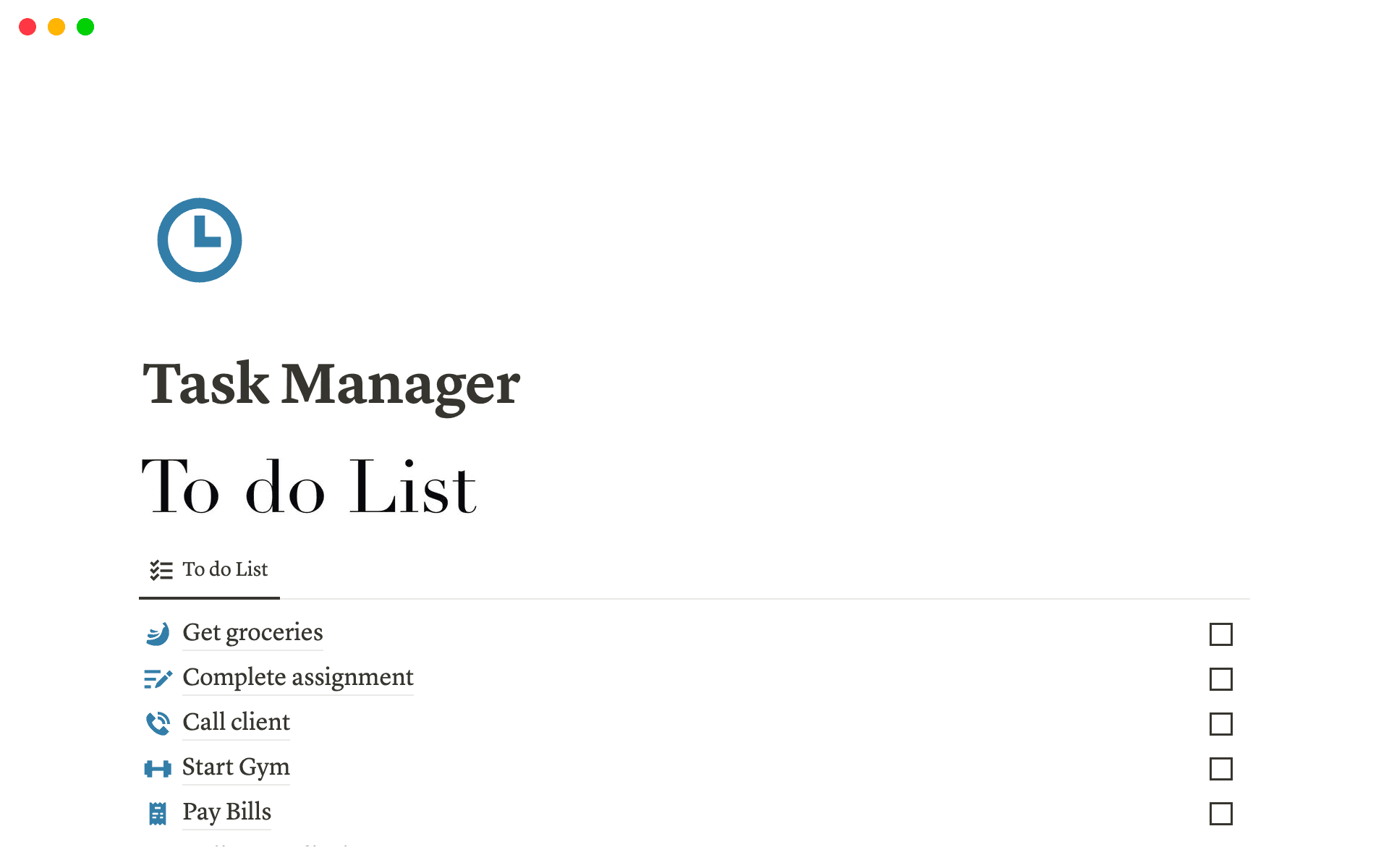Mark Complete assignment as done
Screen dimensions: 1389x868
pos(1221,680)
